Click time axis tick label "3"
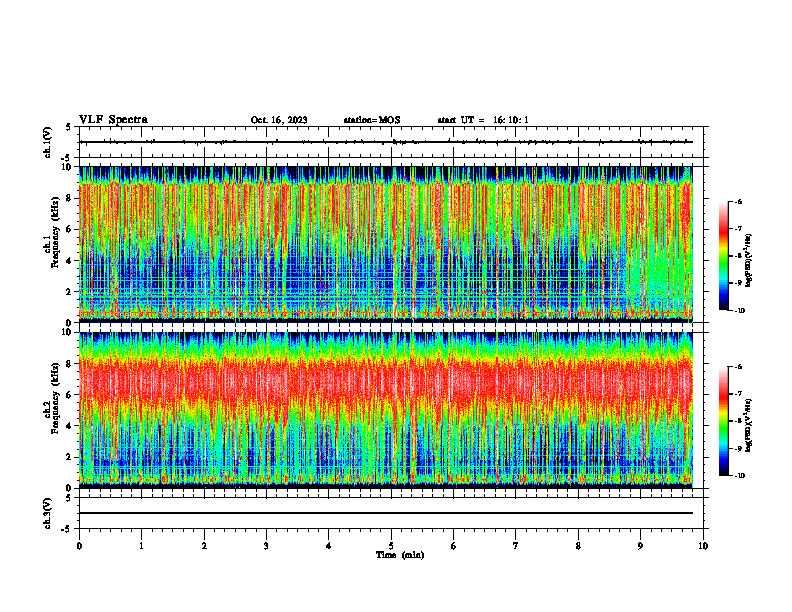The height and width of the screenshot is (612, 792). click(x=266, y=546)
